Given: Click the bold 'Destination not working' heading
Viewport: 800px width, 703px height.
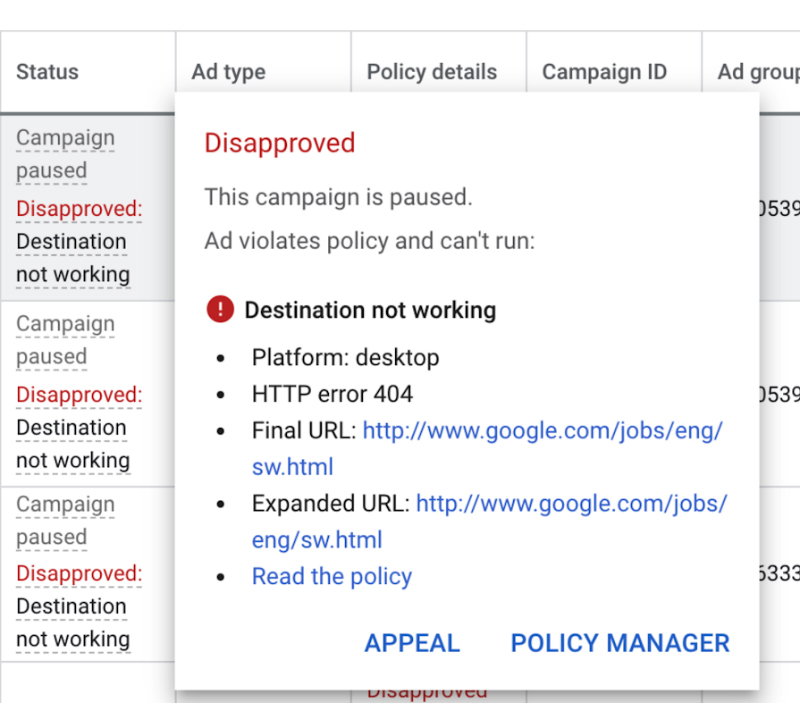Looking at the screenshot, I should (x=370, y=310).
